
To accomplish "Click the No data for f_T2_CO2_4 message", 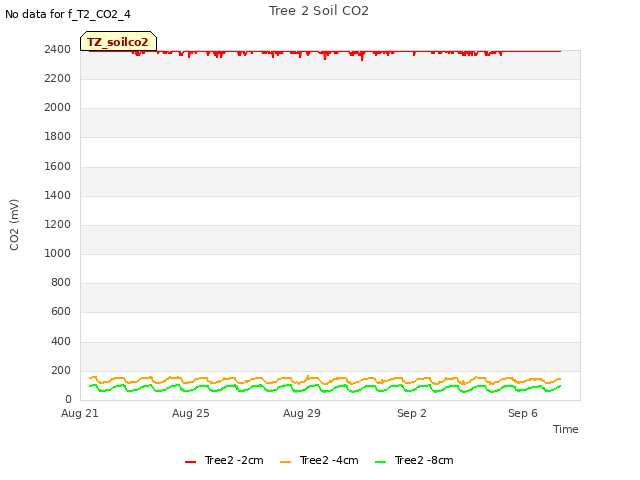I will pyautogui.click(x=68, y=14).
